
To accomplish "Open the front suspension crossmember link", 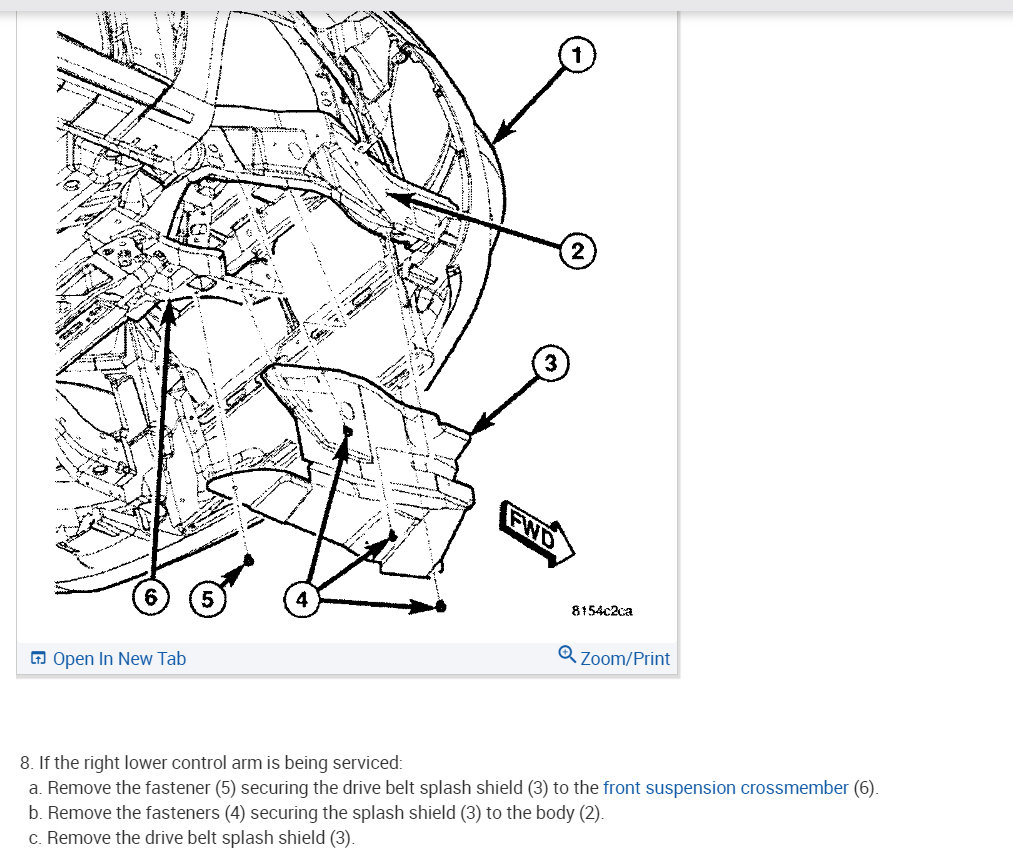I will pyautogui.click(x=726, y=788).
